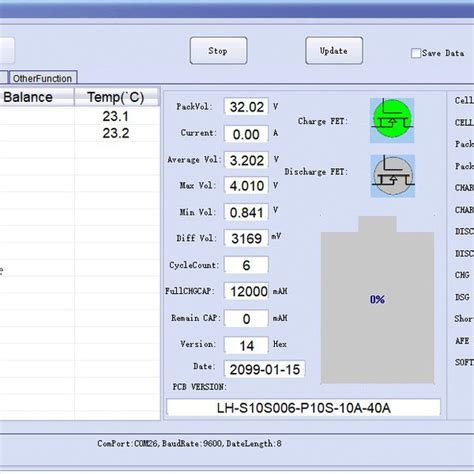Image resolution: width=474 pixels, height=474 pixels.
Task: Enable the Save Data checkbox
Action: point(416,53)
